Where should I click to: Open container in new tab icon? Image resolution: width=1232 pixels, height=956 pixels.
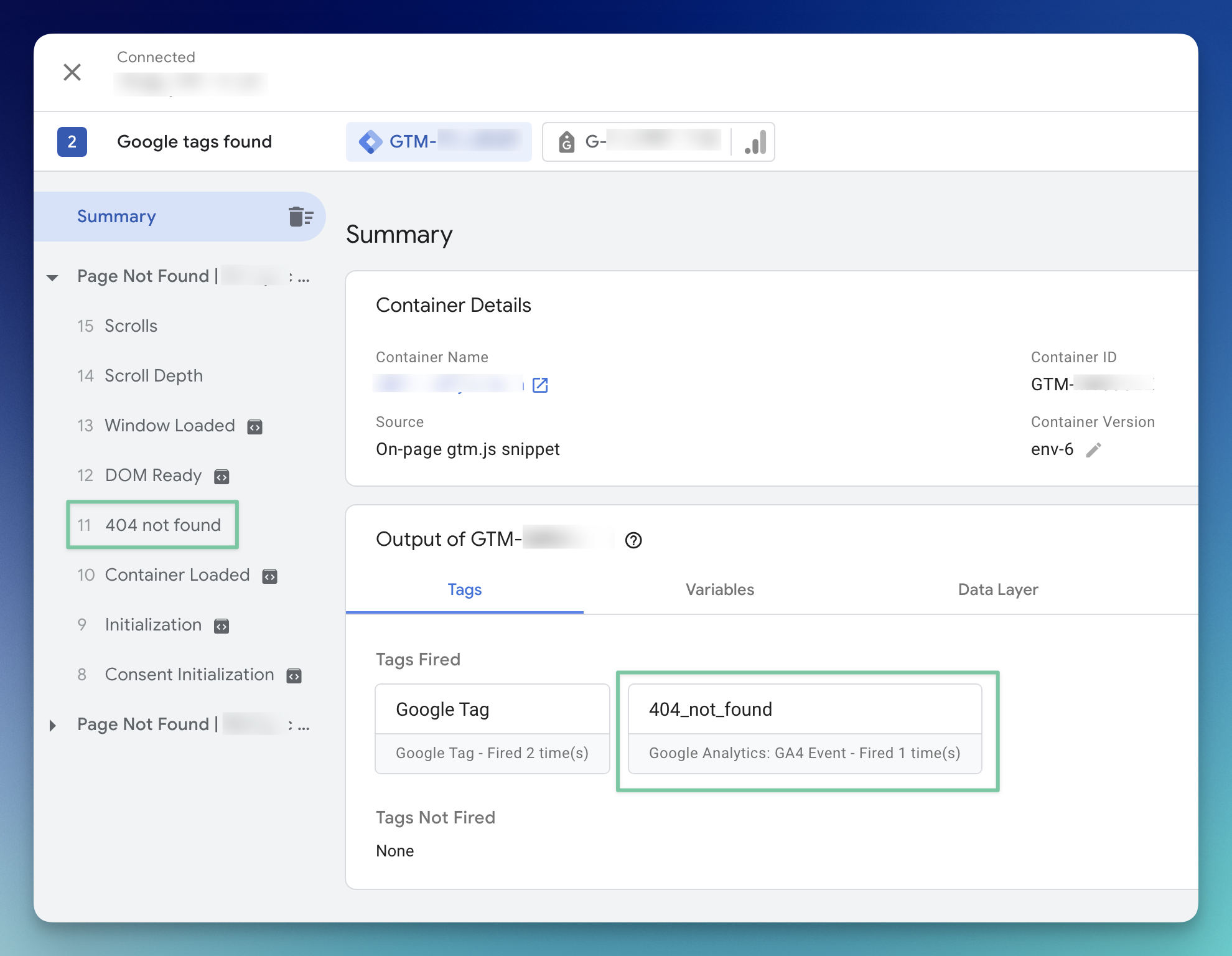coord(540,385)
